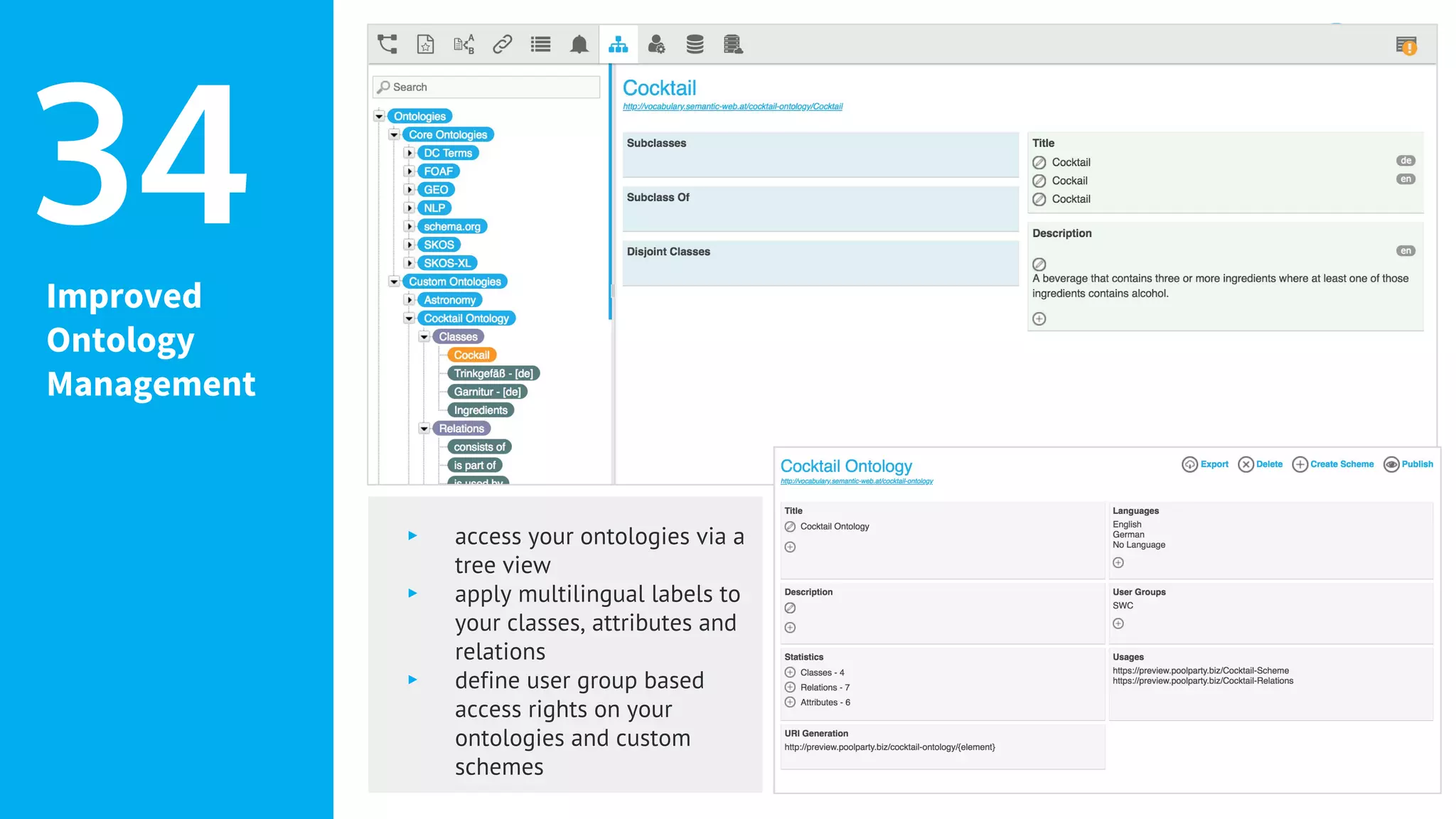
Task: Open the list view toolbar icon
Action: (x=541, y=45)
